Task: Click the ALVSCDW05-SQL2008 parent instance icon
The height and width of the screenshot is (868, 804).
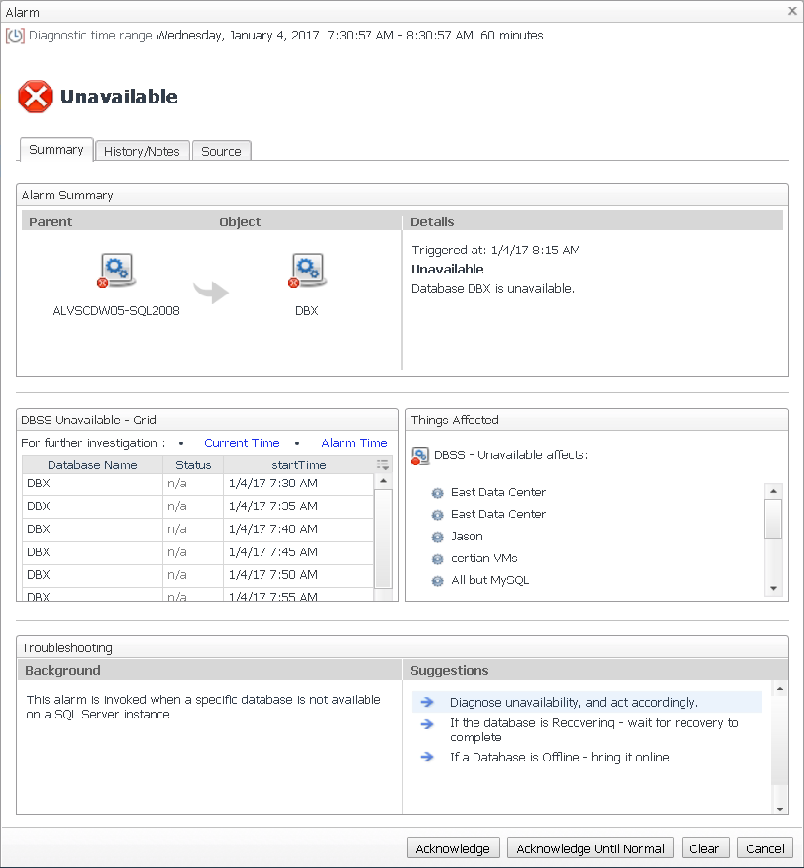Action: tap(116, 270)
